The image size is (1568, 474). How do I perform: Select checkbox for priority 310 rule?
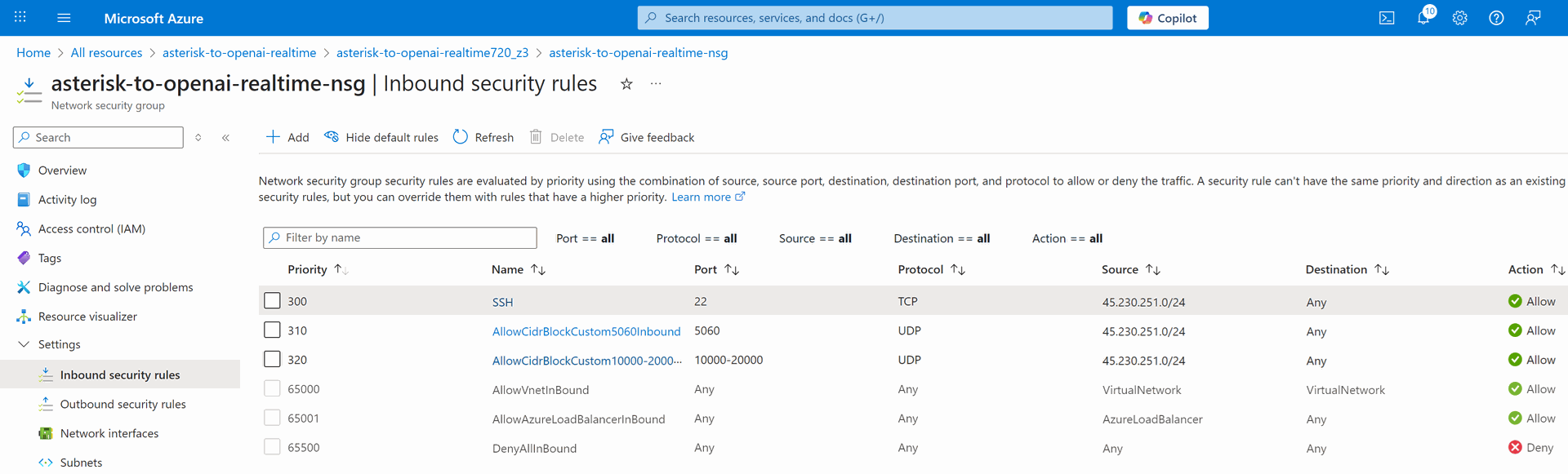click(x=272, y=330)
